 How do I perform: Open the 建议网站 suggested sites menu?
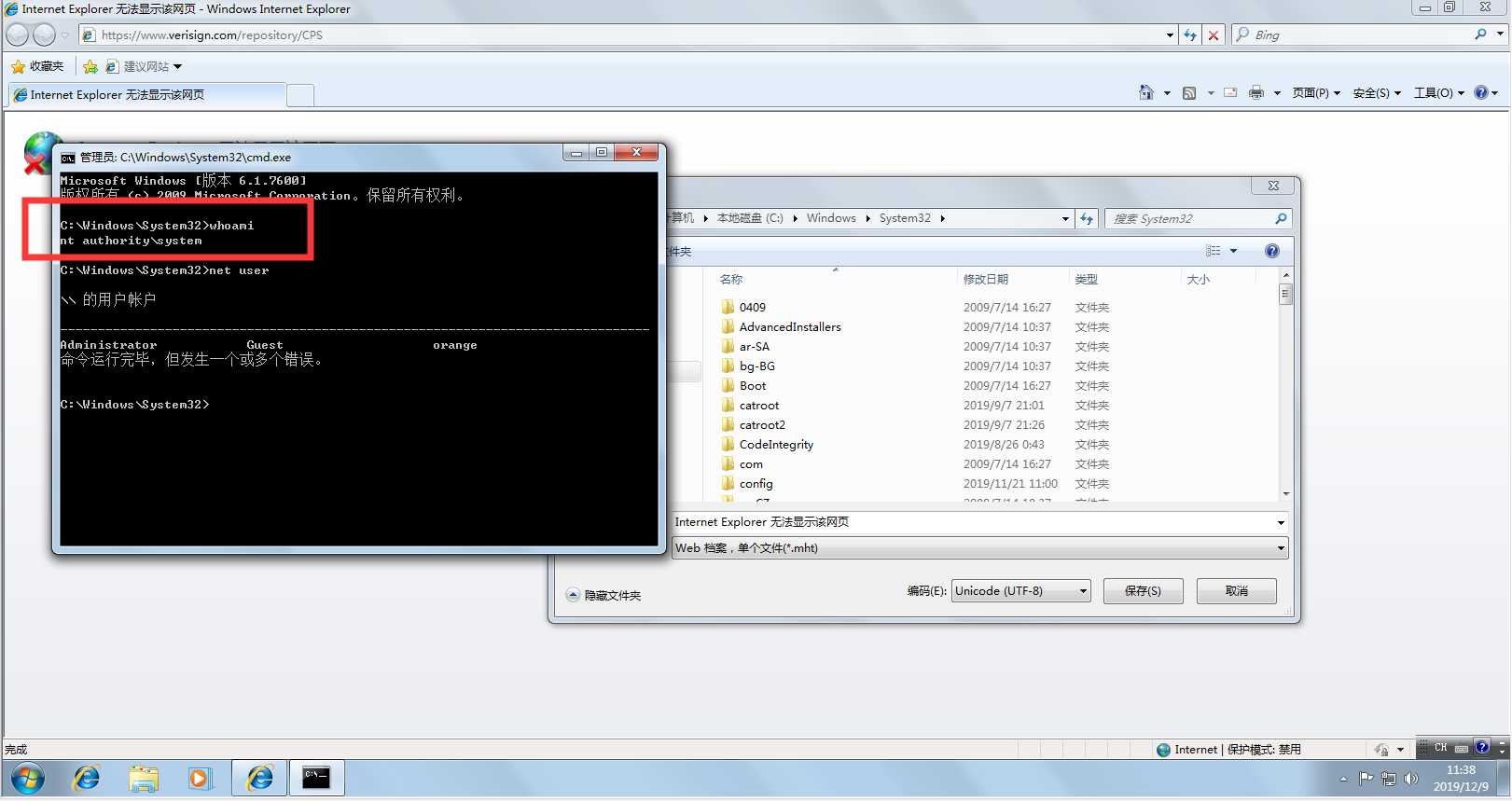click(x=144, y=66)
